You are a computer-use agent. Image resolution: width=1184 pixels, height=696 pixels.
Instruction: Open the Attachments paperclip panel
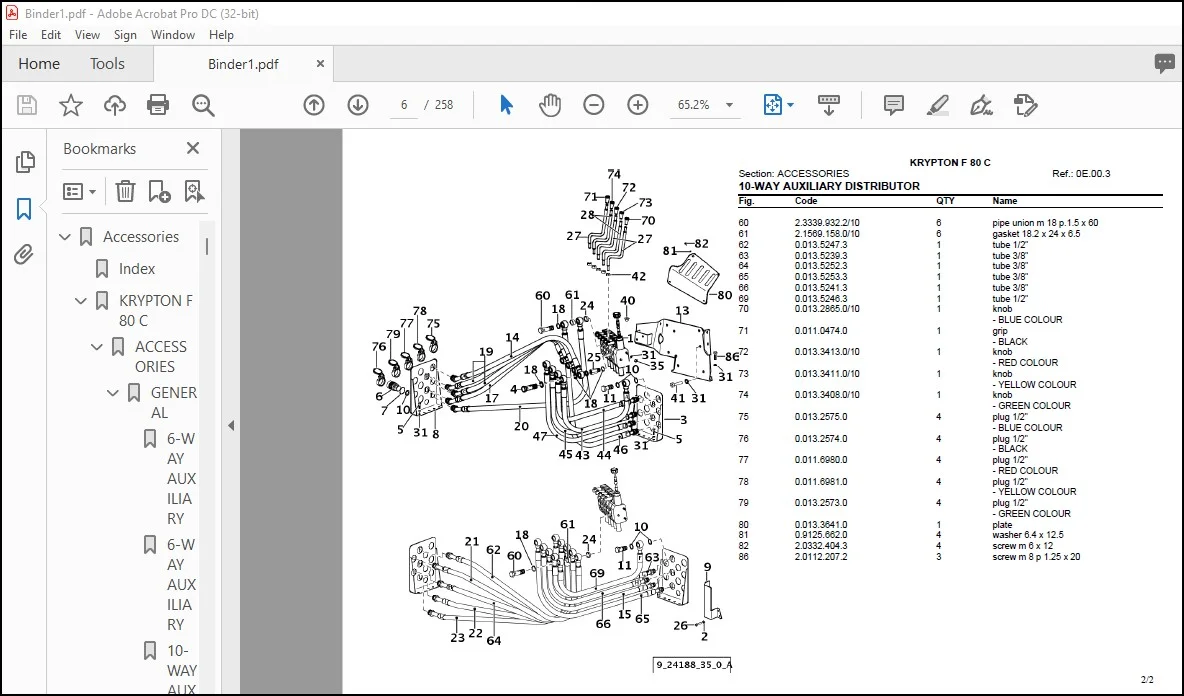pyautogui.click(x=24, y=254)
